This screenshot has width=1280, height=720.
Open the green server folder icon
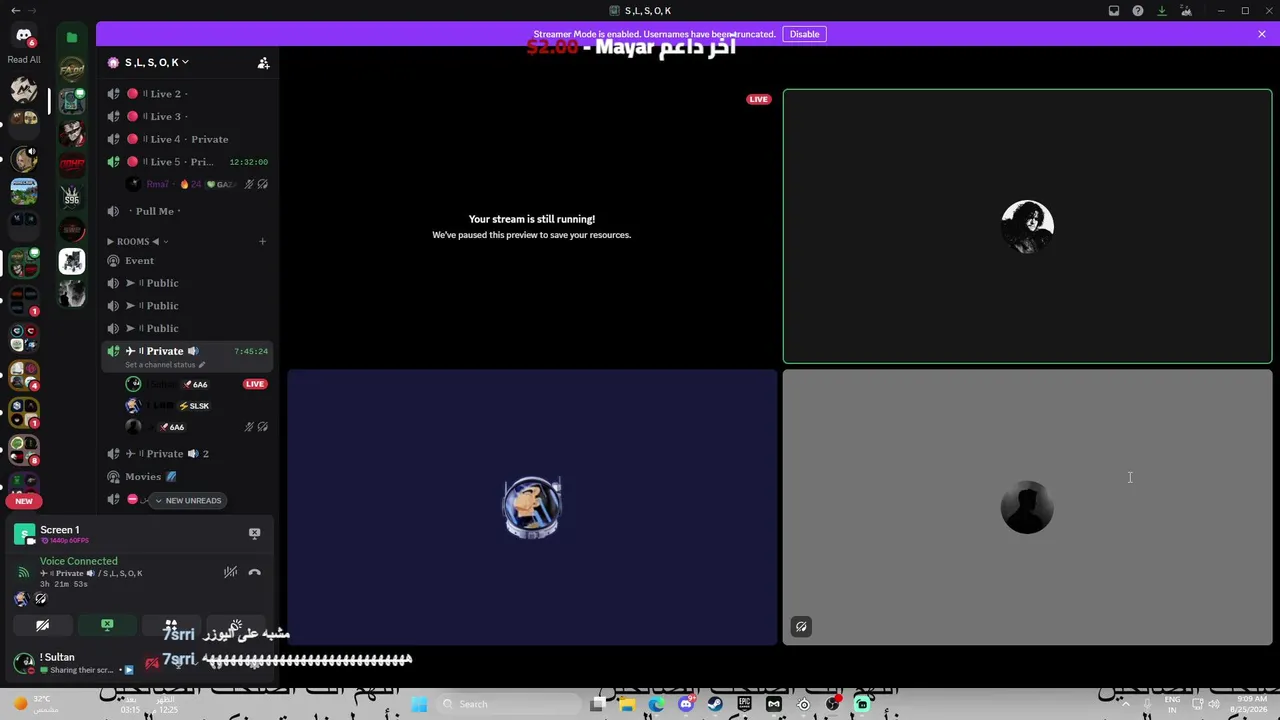pyautogui.click(x=72, y=37)
